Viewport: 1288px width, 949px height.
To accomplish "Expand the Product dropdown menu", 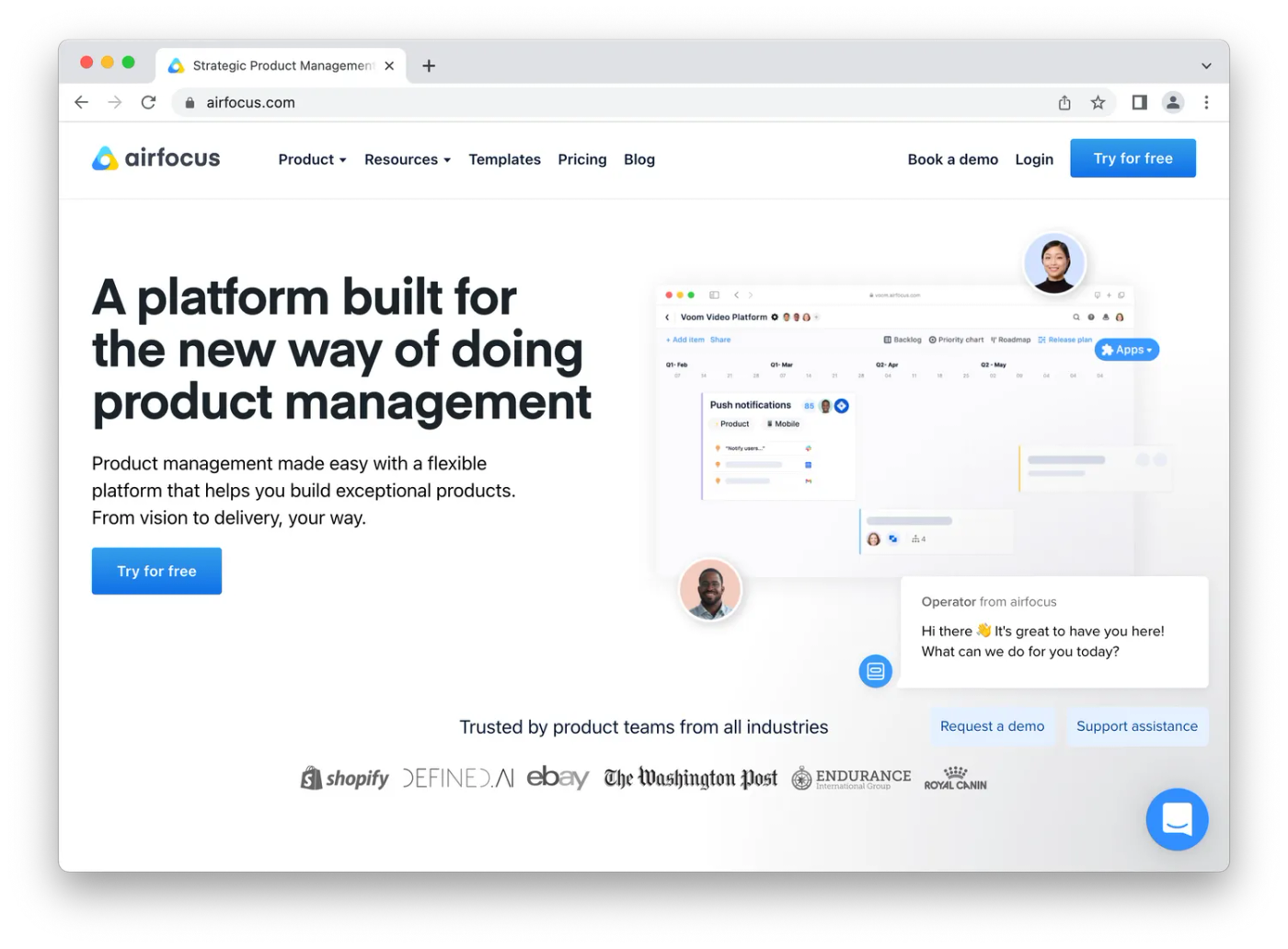I will click(312, 159).
